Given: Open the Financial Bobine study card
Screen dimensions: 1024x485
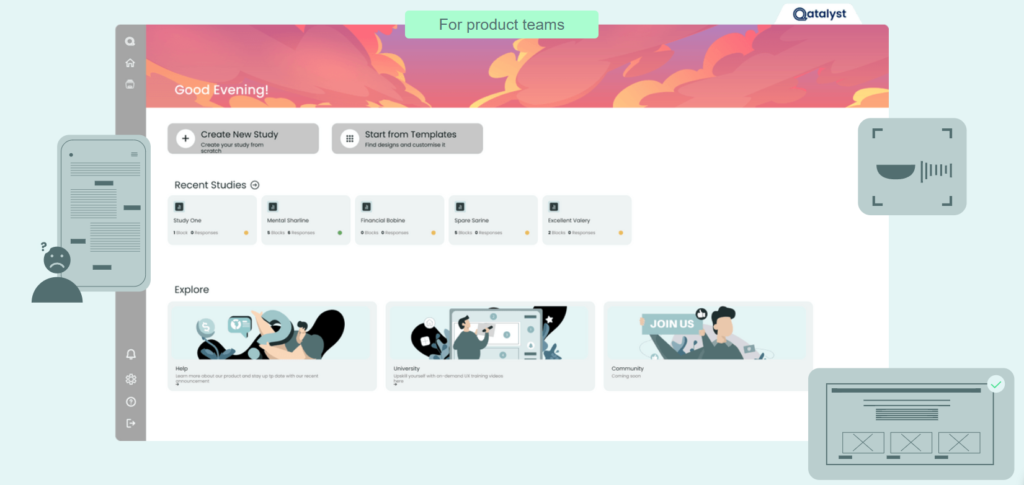Looking at the screenshot, I should (x=400, y=220).
